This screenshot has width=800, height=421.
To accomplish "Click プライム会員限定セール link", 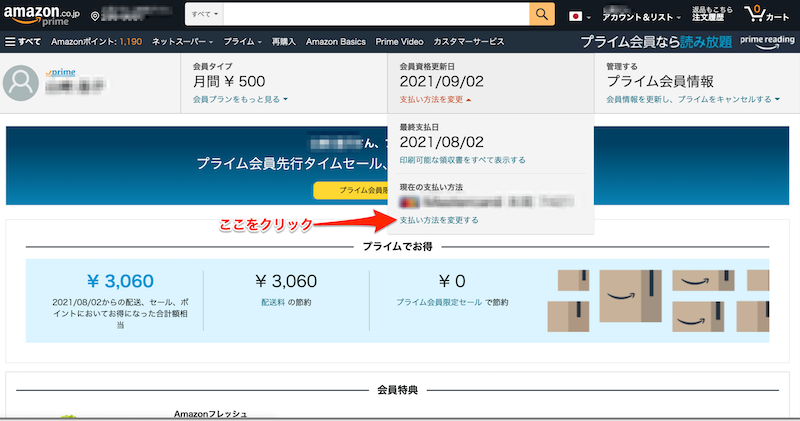I will click(x=439, y=303).
